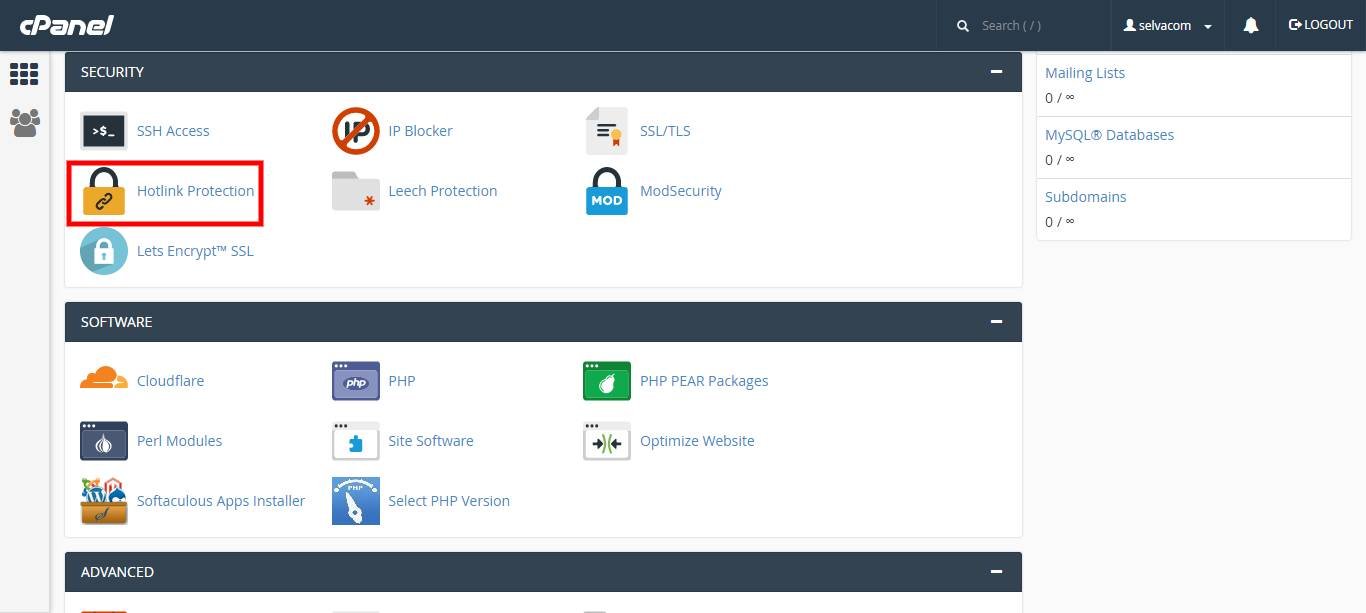Collapse the Software section
Image resolution: width=1366 pixels, height=613 pixels.
point(996,322)
